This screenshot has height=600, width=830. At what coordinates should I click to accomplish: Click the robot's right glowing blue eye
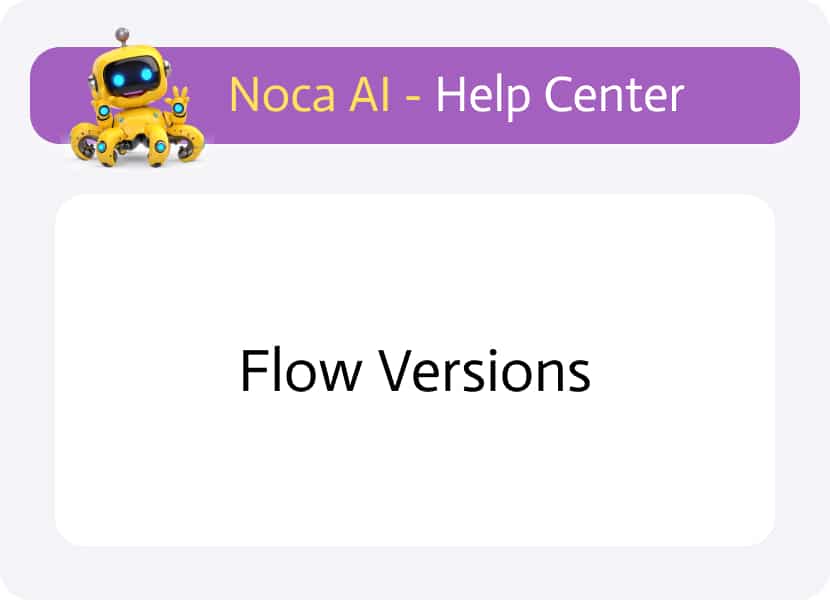point(146,74)
